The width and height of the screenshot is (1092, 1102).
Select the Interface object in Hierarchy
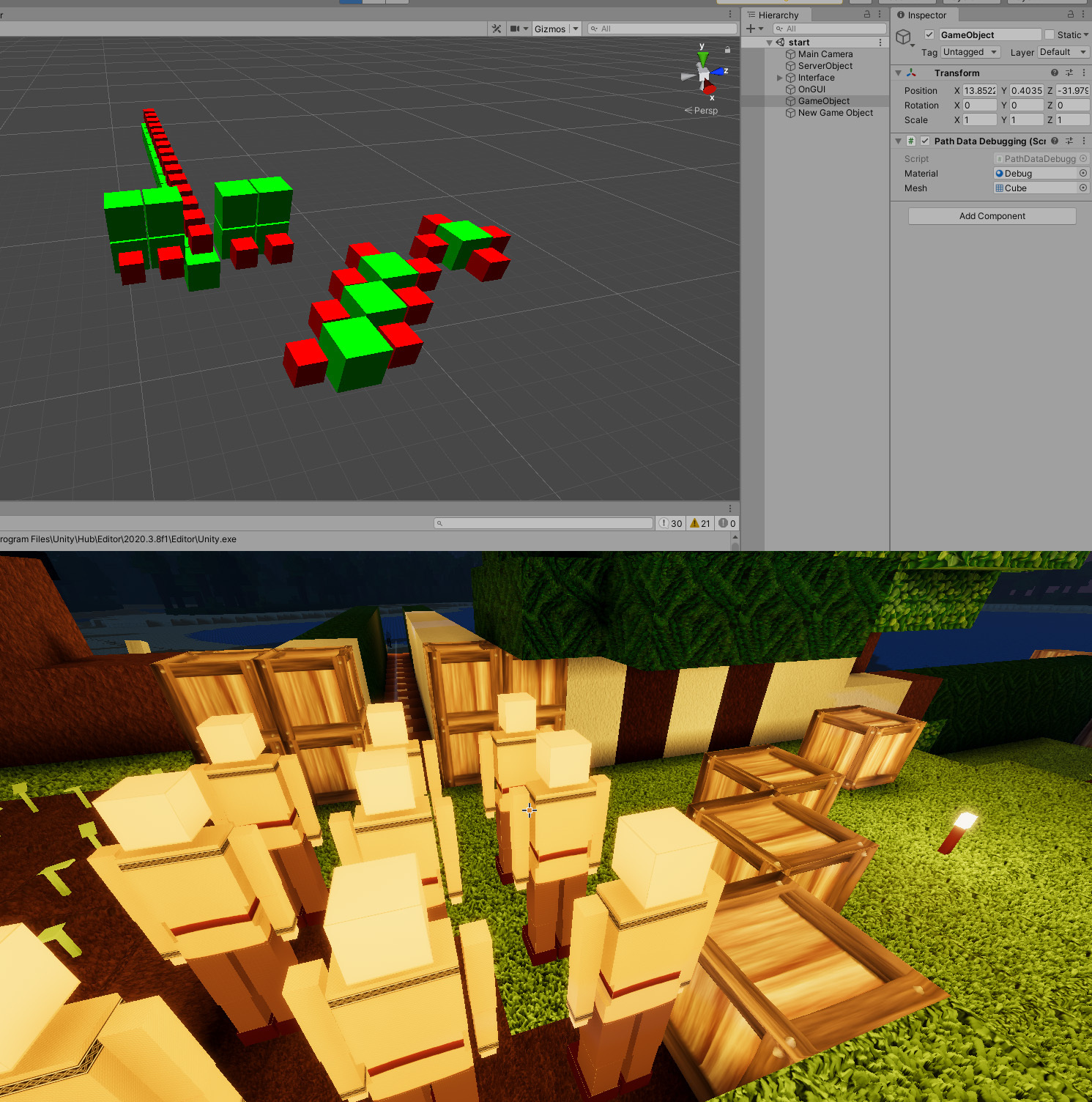coord(816,78)
